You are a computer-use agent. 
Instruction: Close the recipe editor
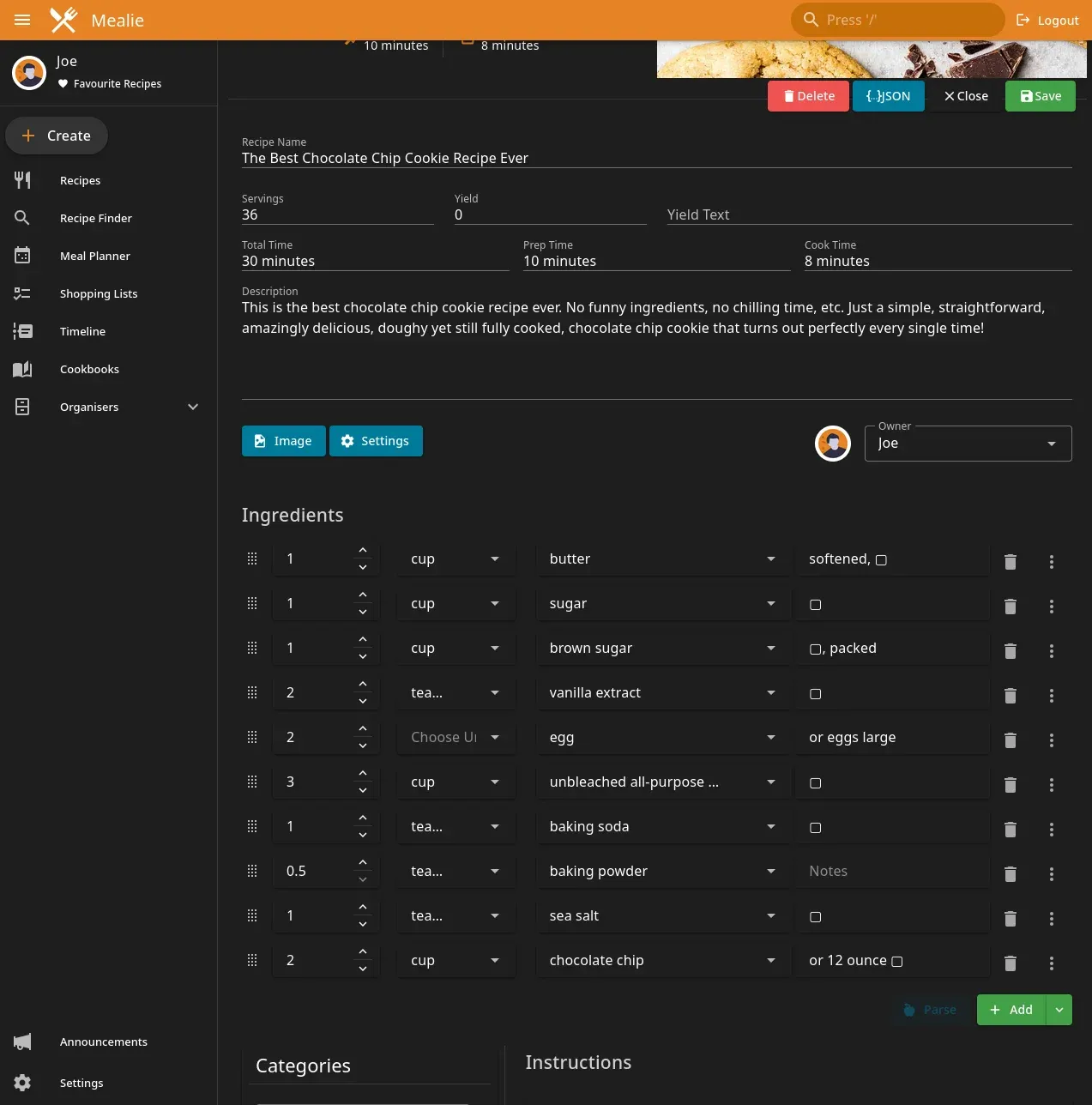click(x=966, y=96)
